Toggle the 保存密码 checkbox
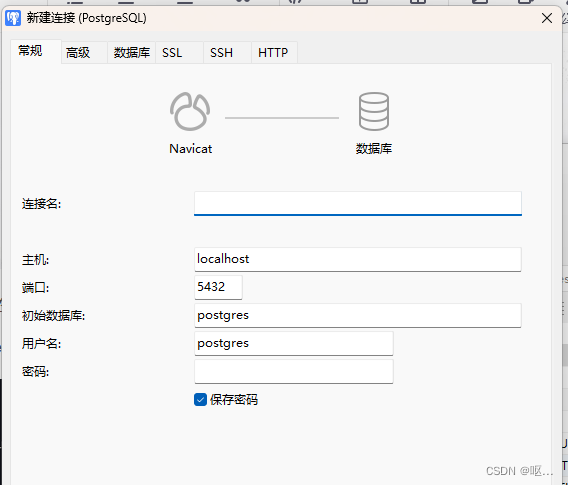Screen dimensions: 568x485 point(200,400)
